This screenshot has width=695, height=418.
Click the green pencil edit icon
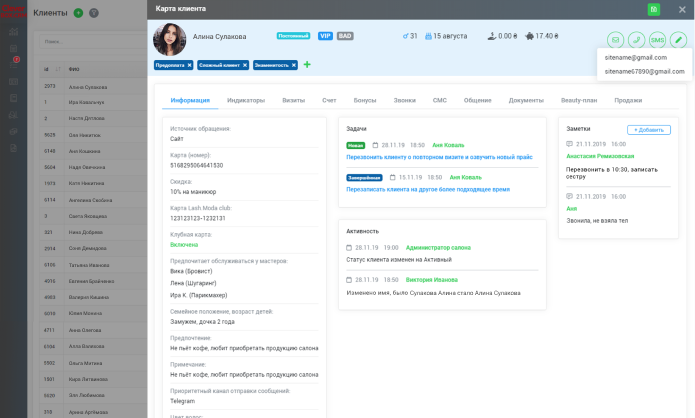pos(678,40)
